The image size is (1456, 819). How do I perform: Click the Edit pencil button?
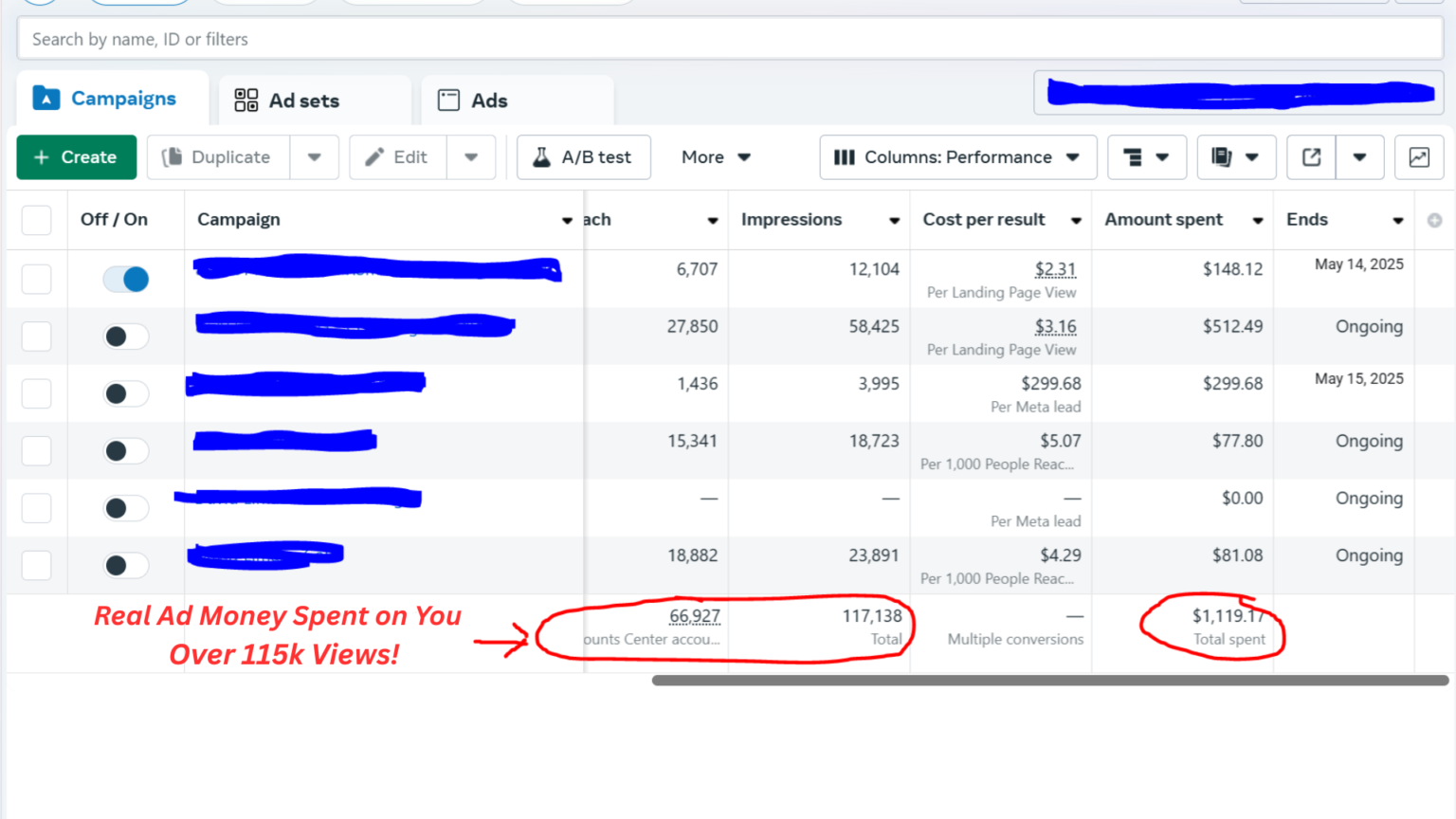397,157
